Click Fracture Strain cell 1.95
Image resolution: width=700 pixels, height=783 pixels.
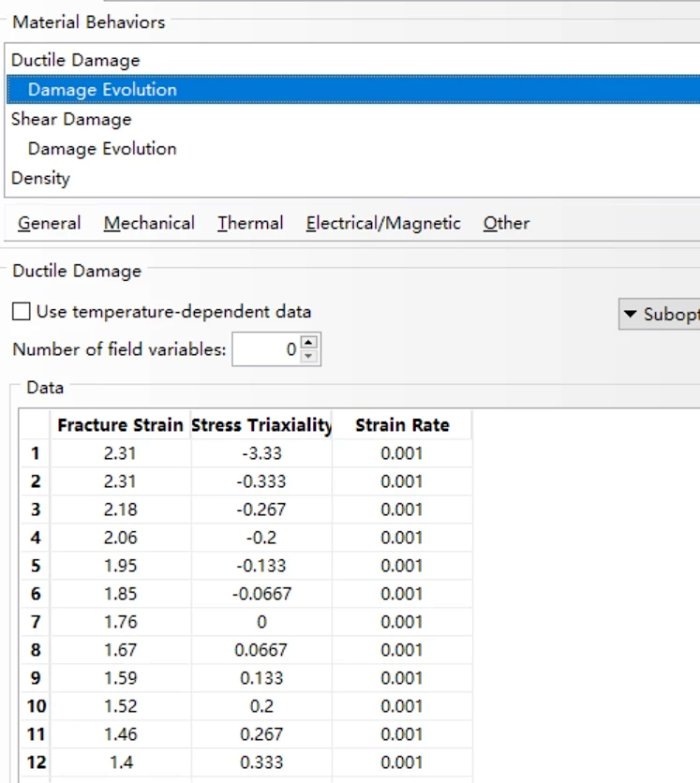(x=120, y=566)
